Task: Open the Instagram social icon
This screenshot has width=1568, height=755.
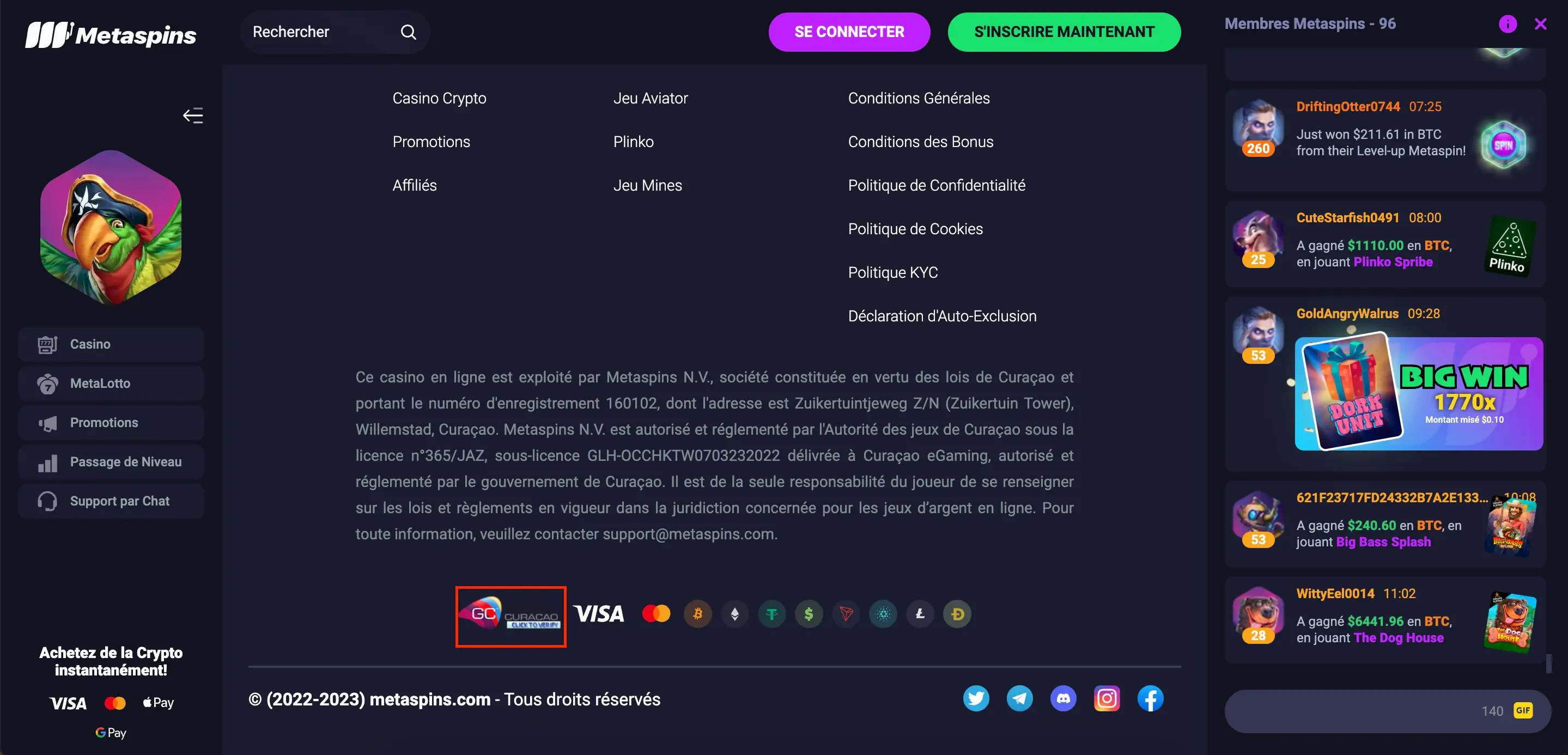Action: tap(1107, 698)
